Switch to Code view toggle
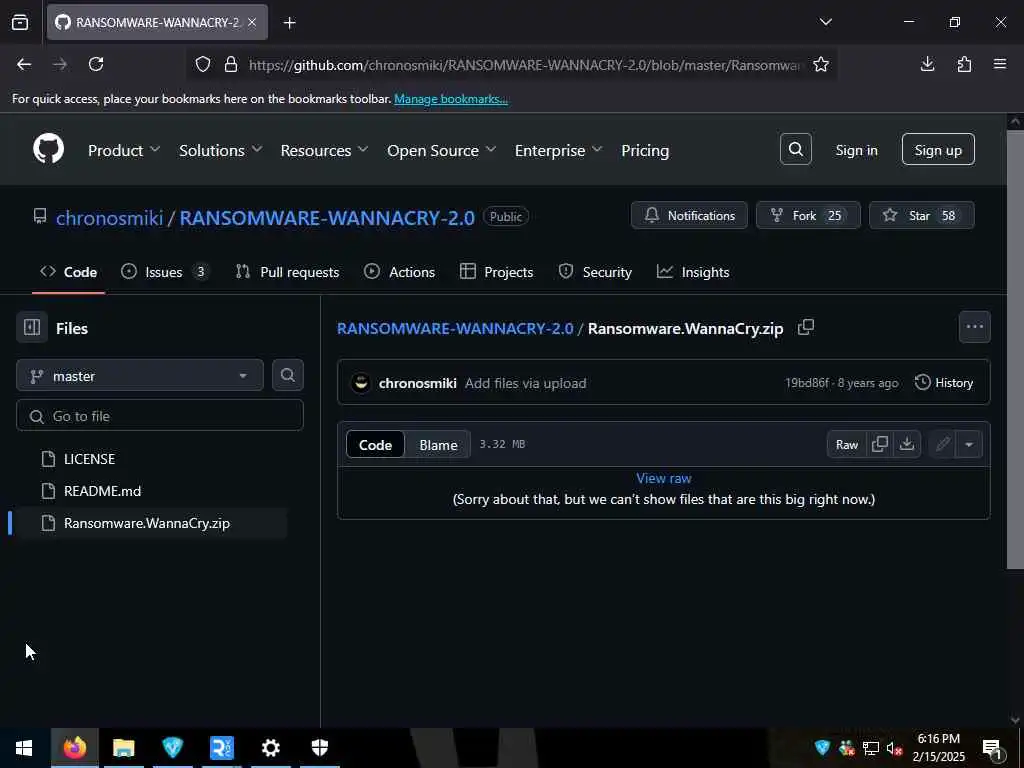 (376, 445)
